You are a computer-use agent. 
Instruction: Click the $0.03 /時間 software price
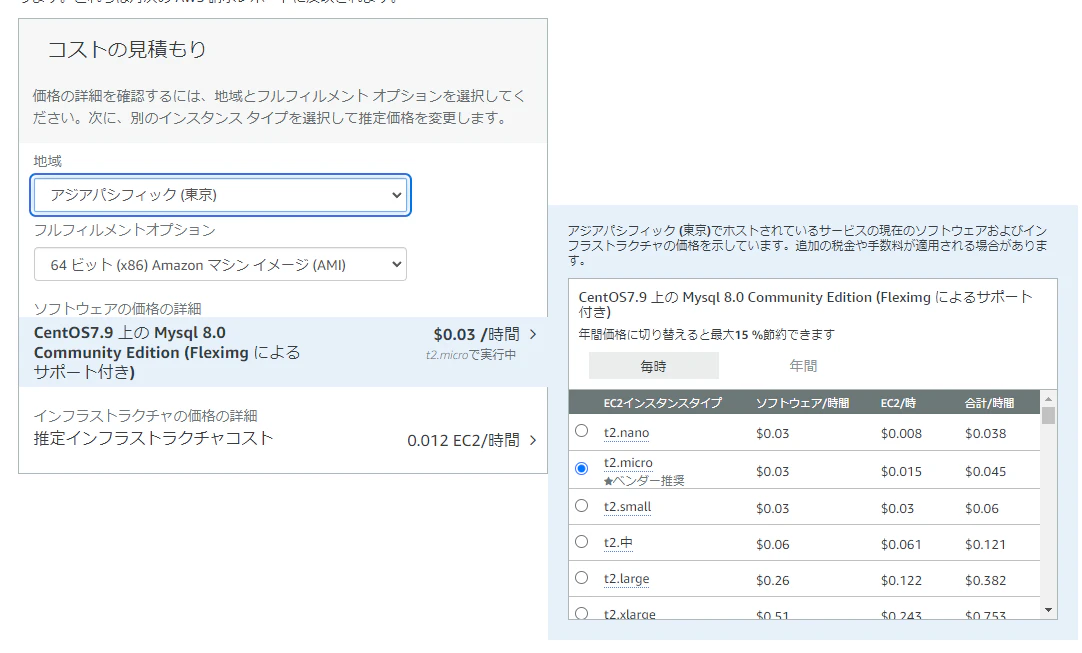click(476, 335)
